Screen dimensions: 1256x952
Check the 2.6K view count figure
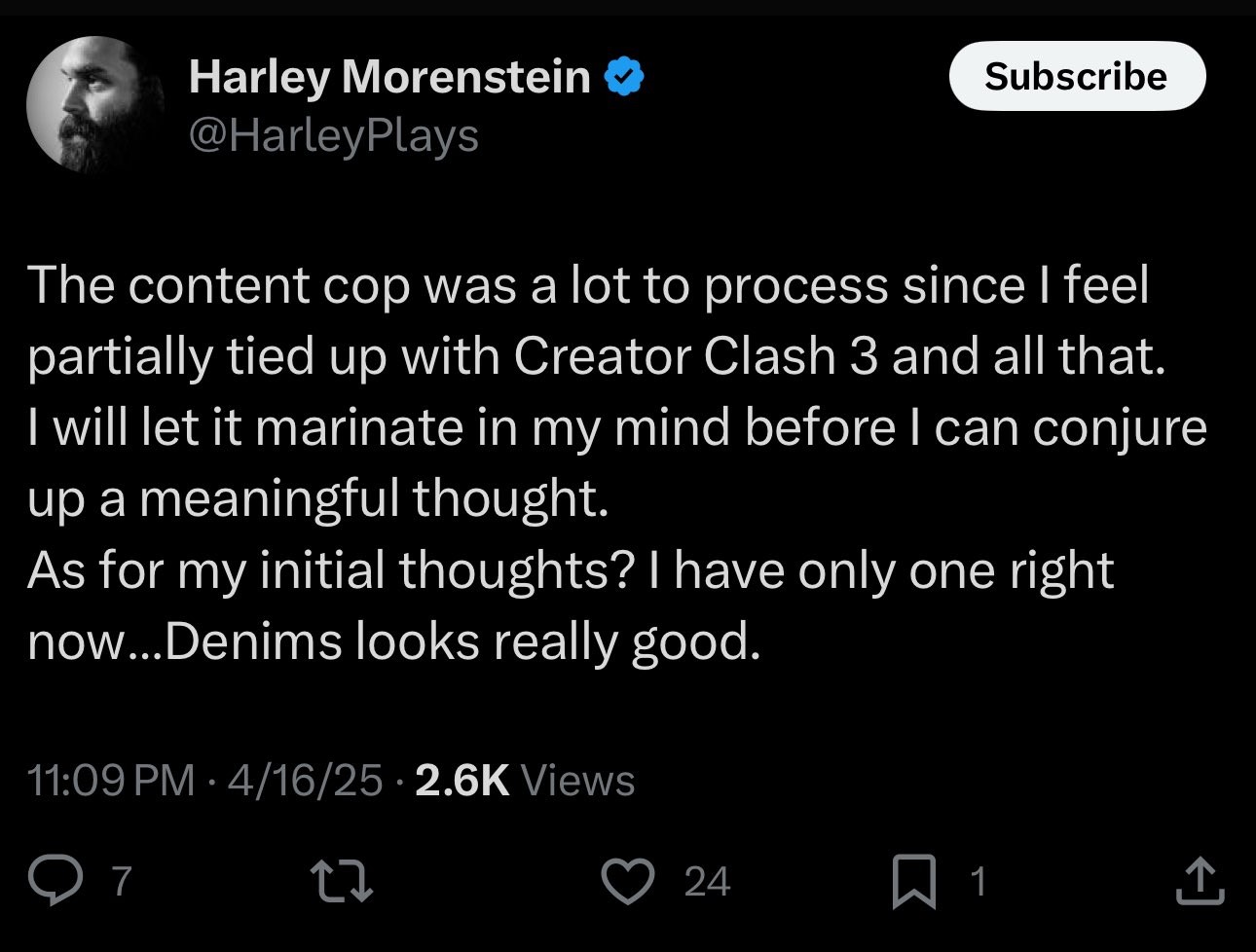[462, 781]
